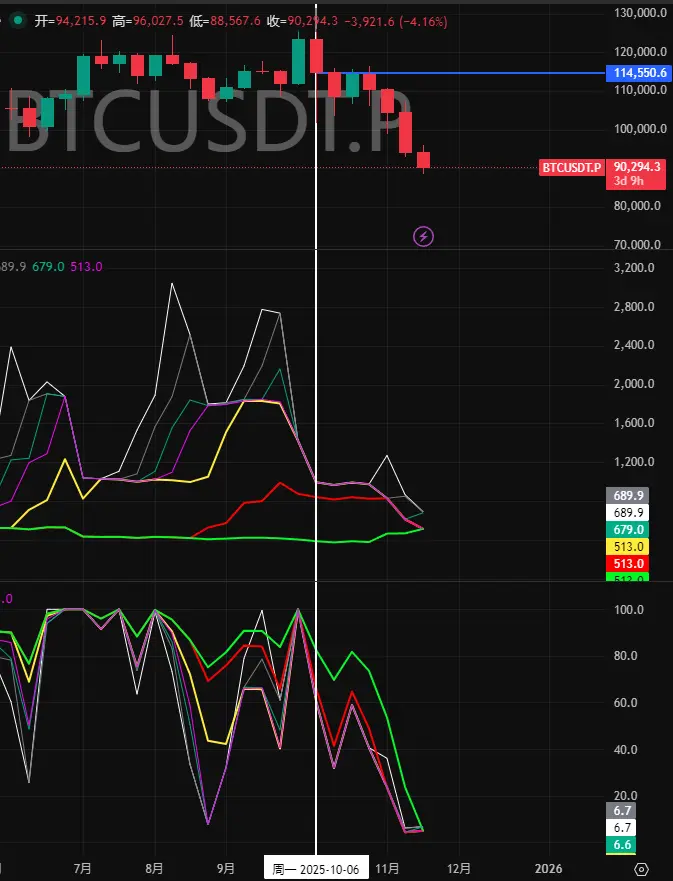Click 1,200.0 on the indicator axis
The image size is (673, 881).
634,462
